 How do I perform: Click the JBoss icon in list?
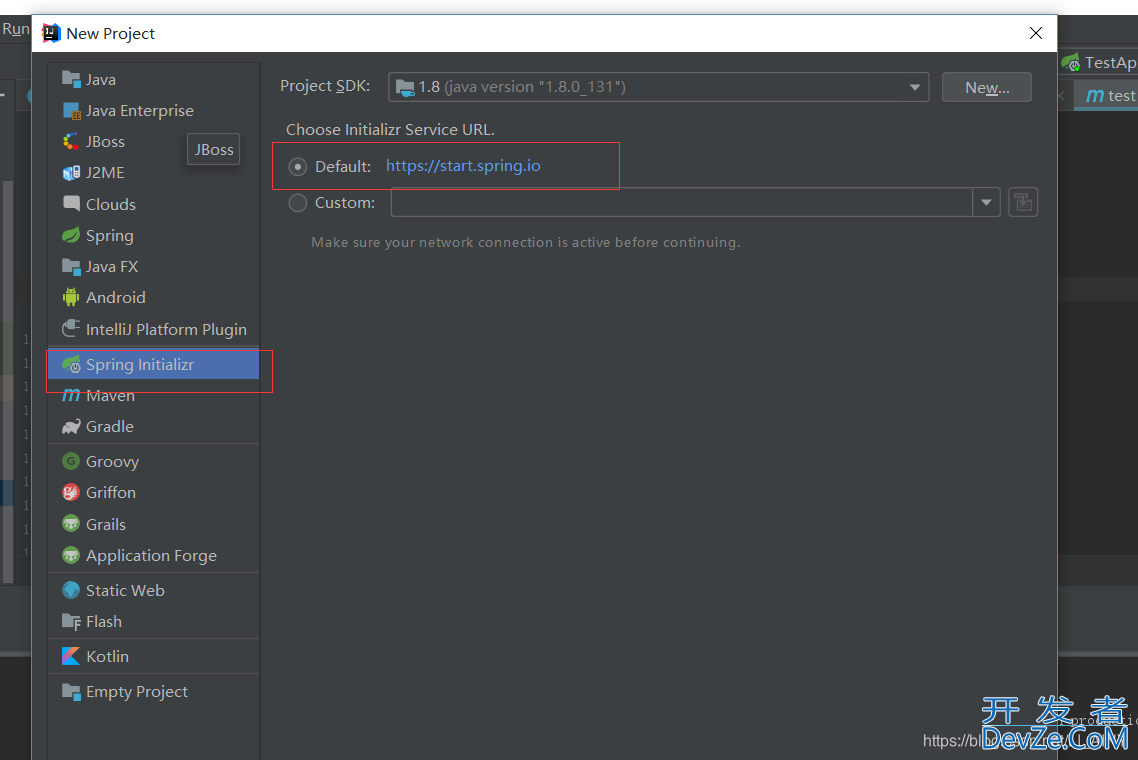pyautogui.click(x=71, y=142)
